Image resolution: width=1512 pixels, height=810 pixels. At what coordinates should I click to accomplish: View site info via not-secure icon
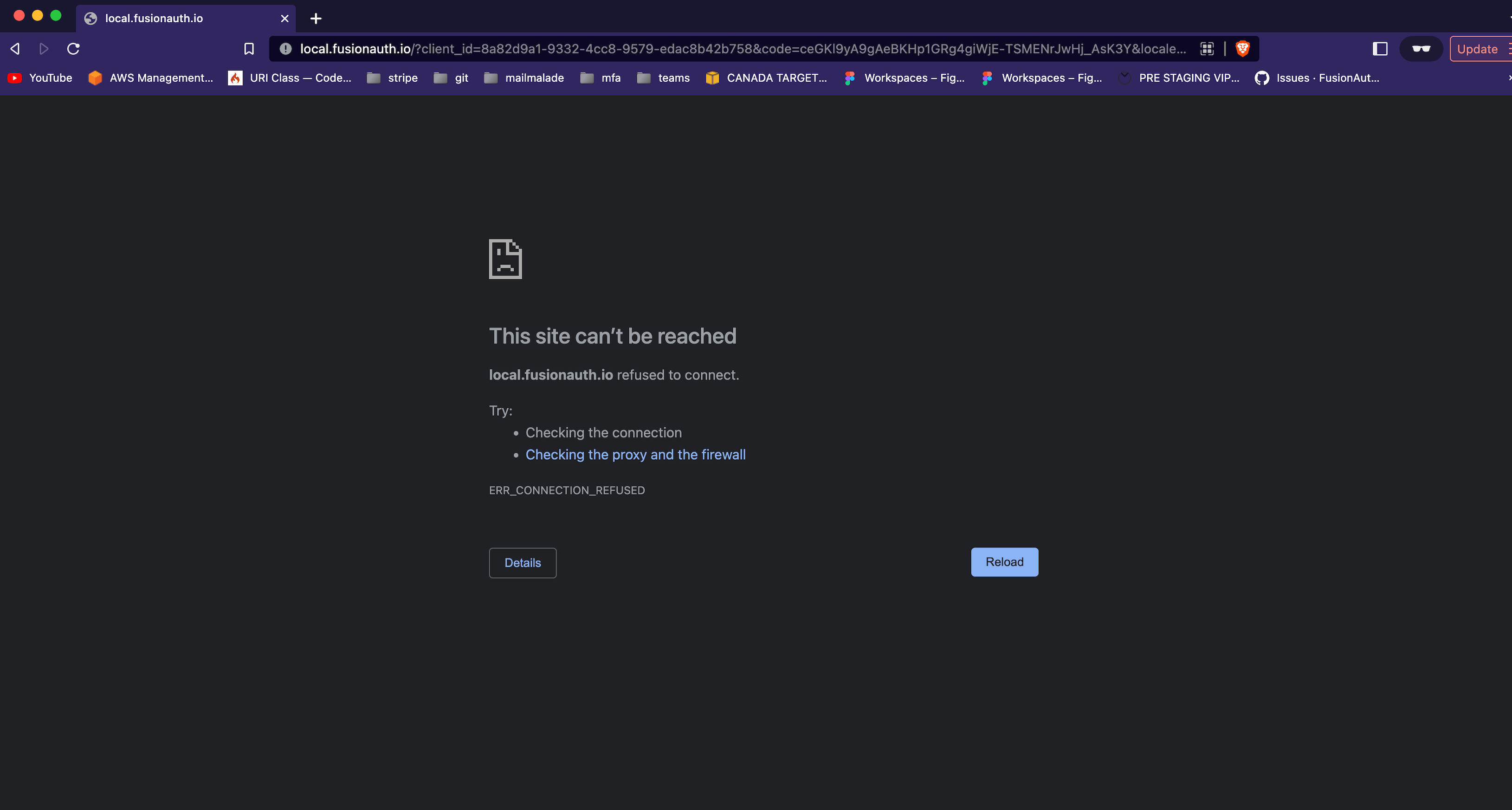[285, 49]
